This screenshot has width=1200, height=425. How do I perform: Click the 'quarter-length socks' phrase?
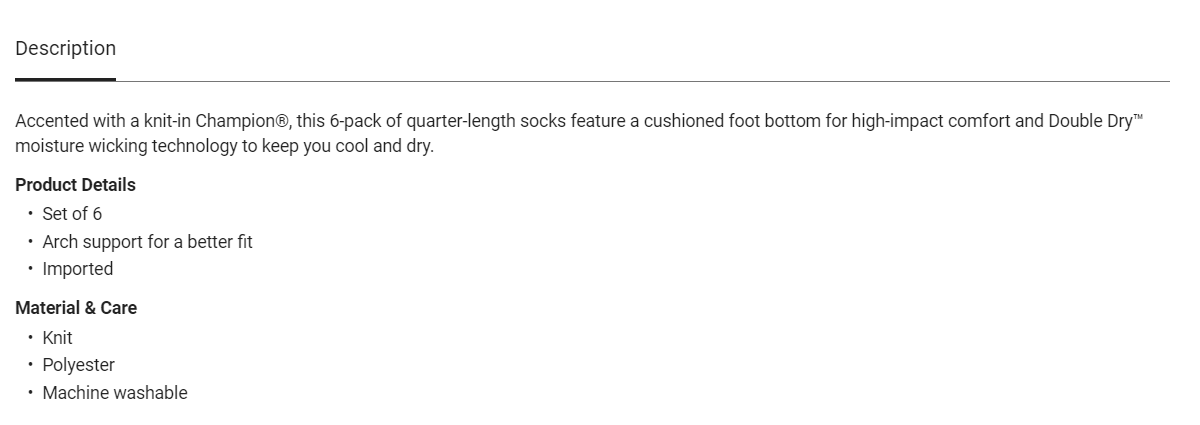486,122
